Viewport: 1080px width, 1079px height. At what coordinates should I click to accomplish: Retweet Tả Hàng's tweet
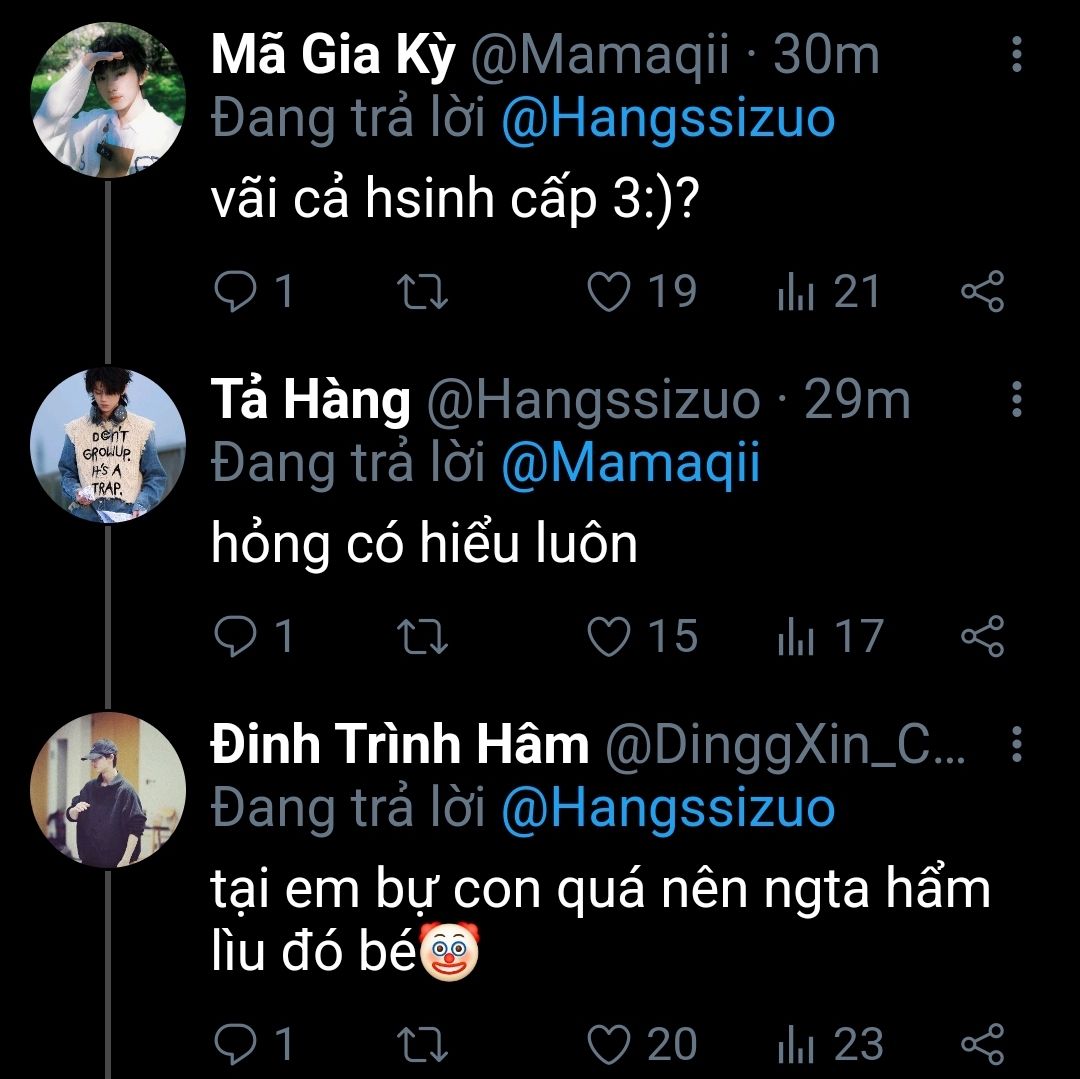tap(423, 637)
